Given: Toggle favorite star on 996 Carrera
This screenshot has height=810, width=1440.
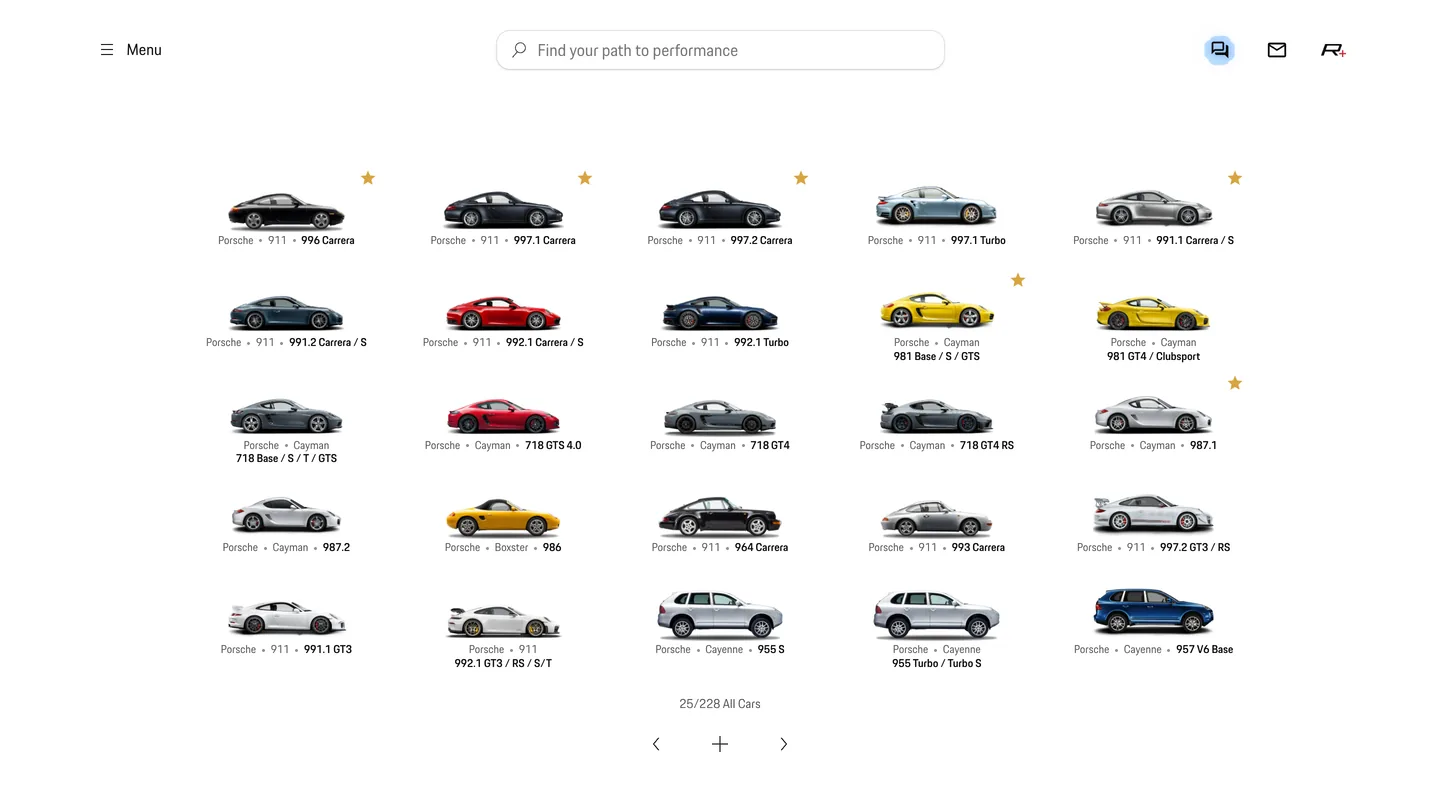Looking at the screenshot, I should point(368,178).
